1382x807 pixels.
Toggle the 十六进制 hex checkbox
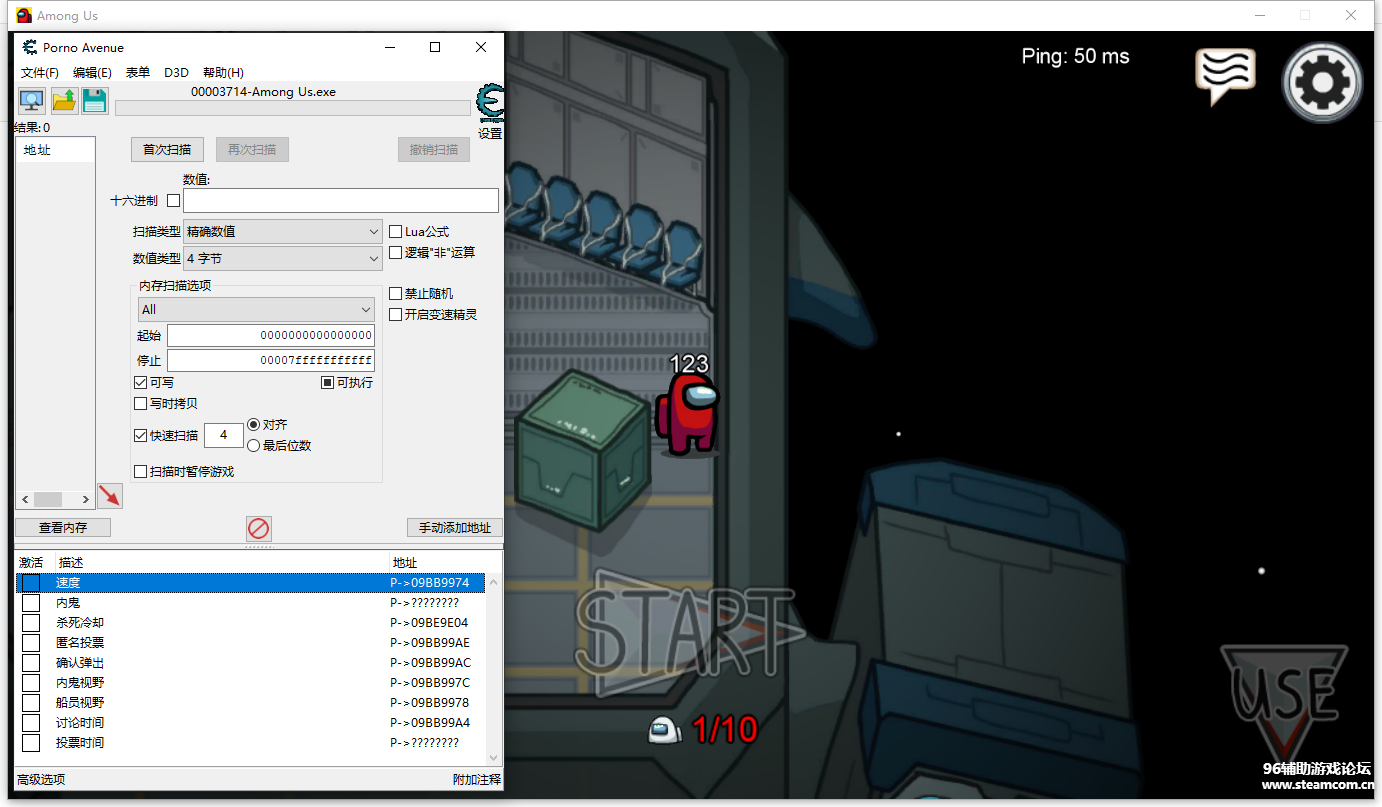[x=174, y=201]
